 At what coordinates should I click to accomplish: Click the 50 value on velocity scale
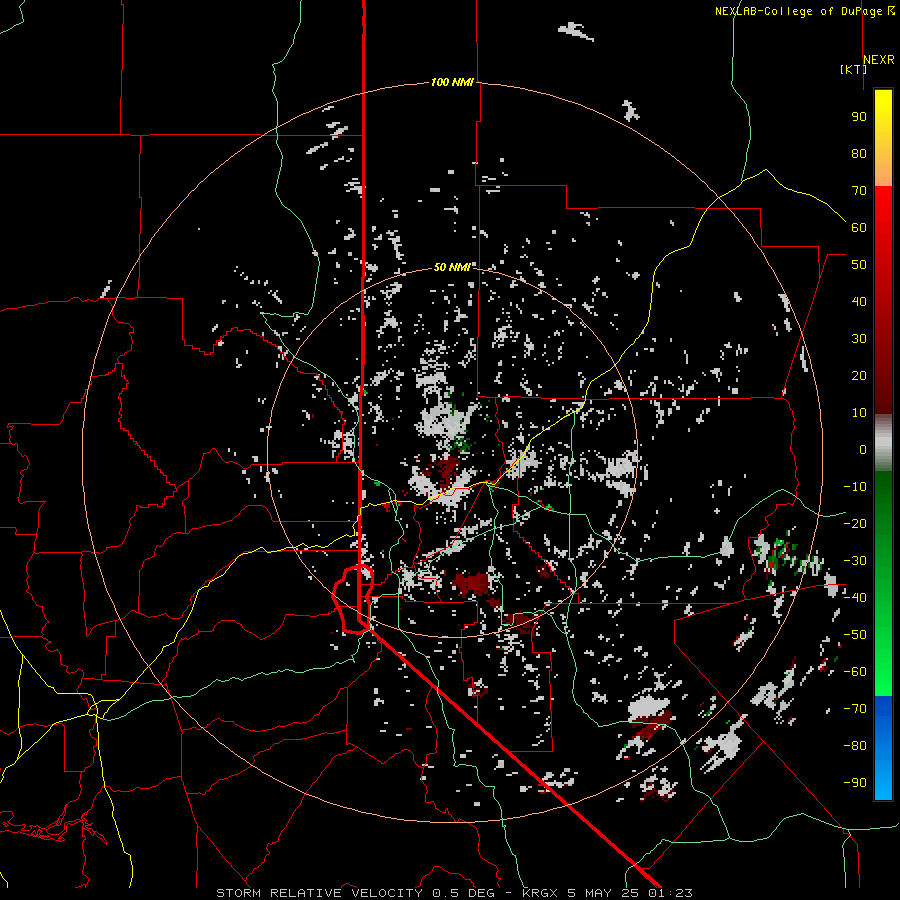coord(859,265)
